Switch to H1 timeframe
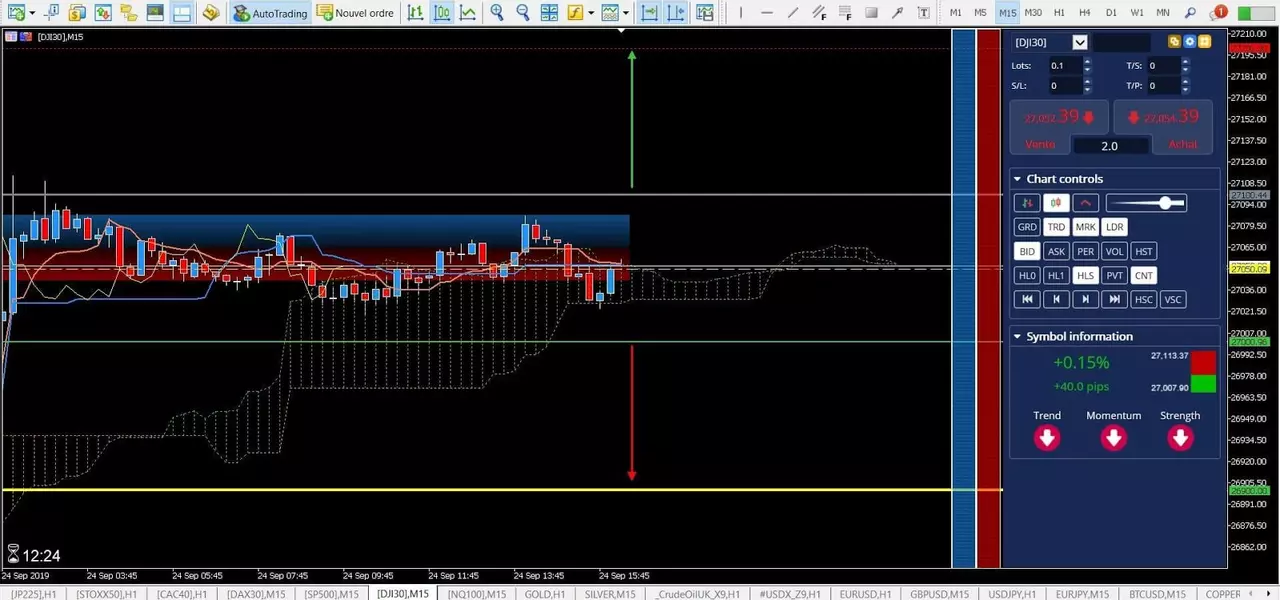Viewport: 1280px width, 600px height. 1059,13
